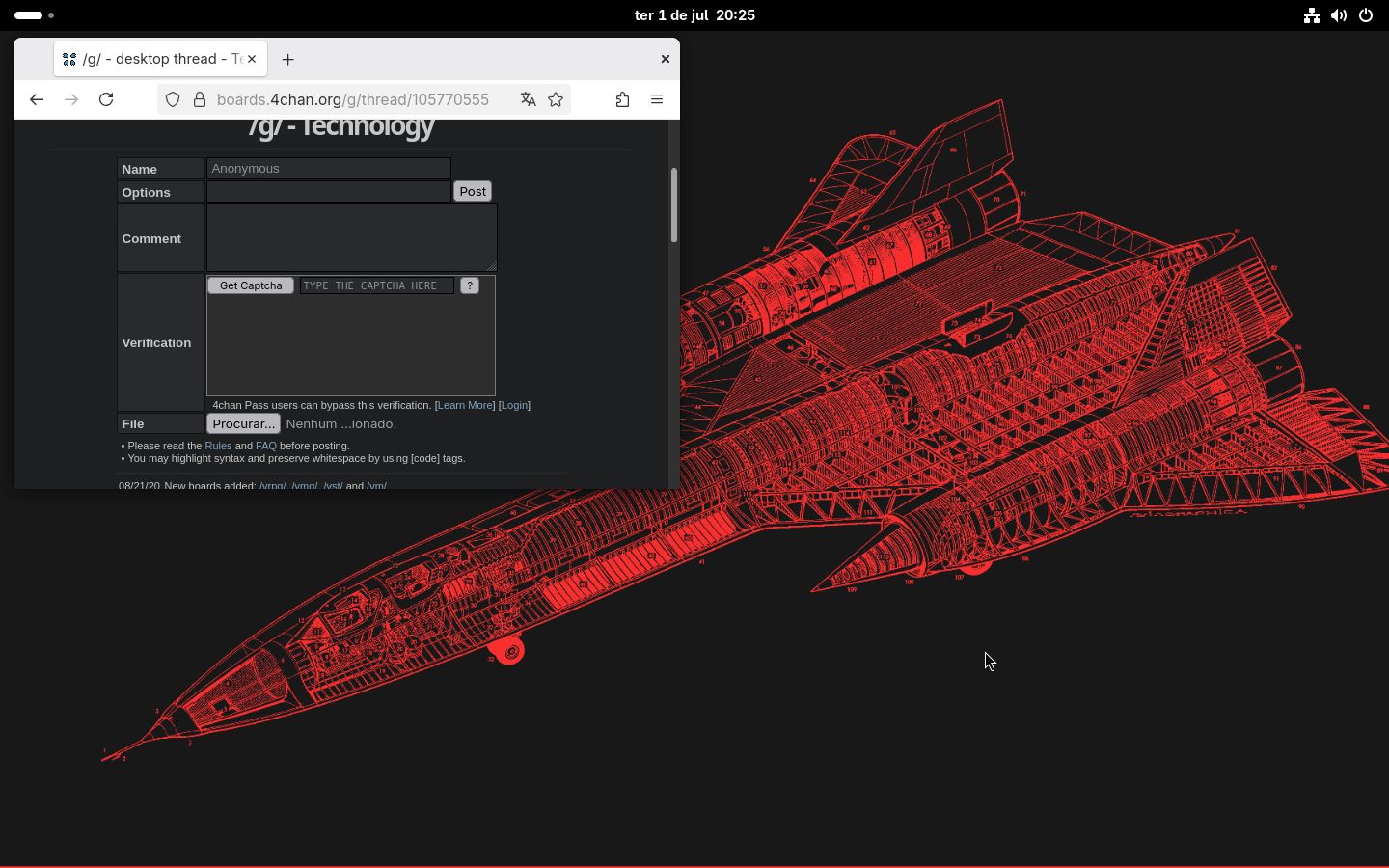Go back using the browser back arrow

pos(37,99)
